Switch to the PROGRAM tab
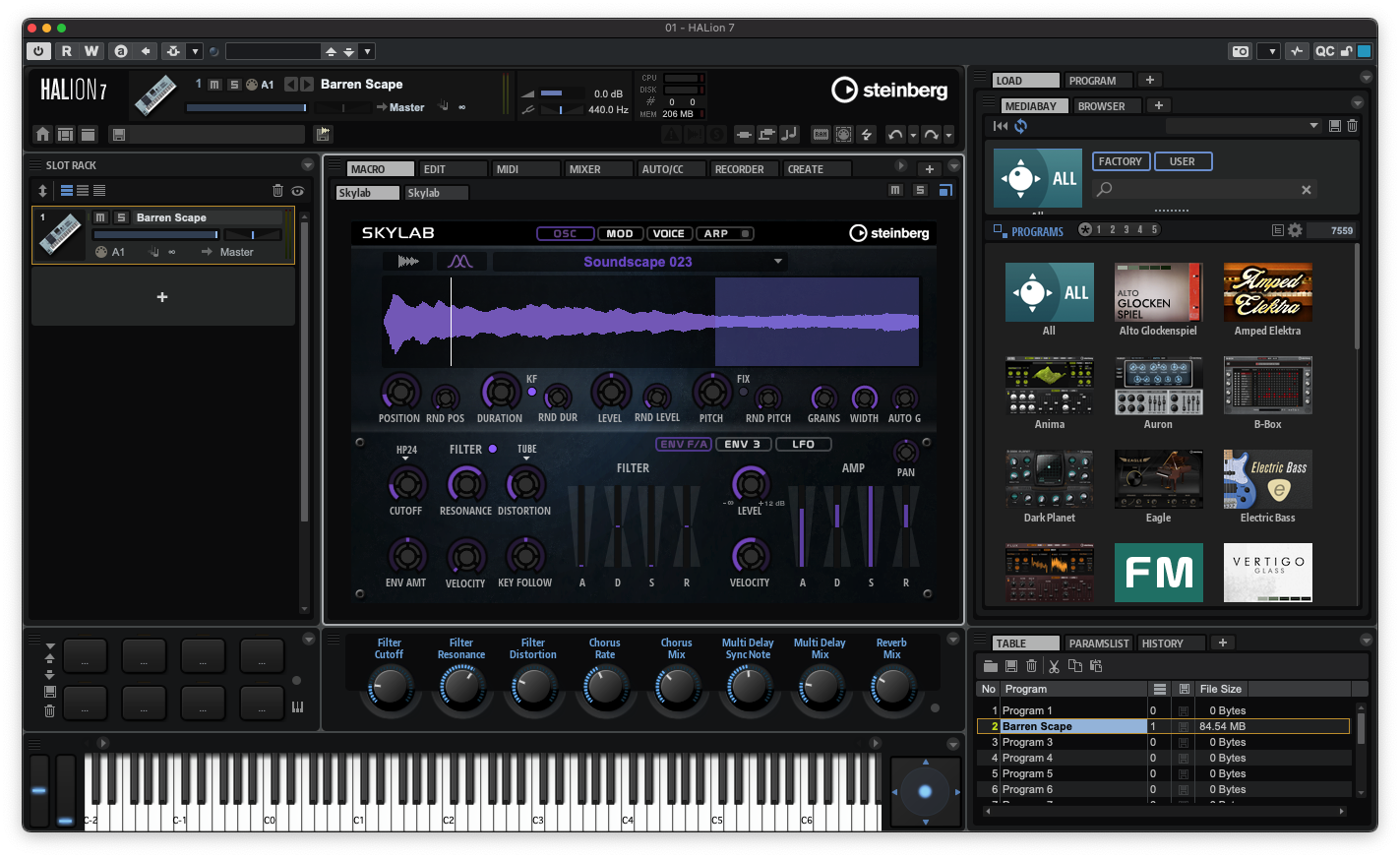1400x858 pixels. click(x=1097, y=81)
